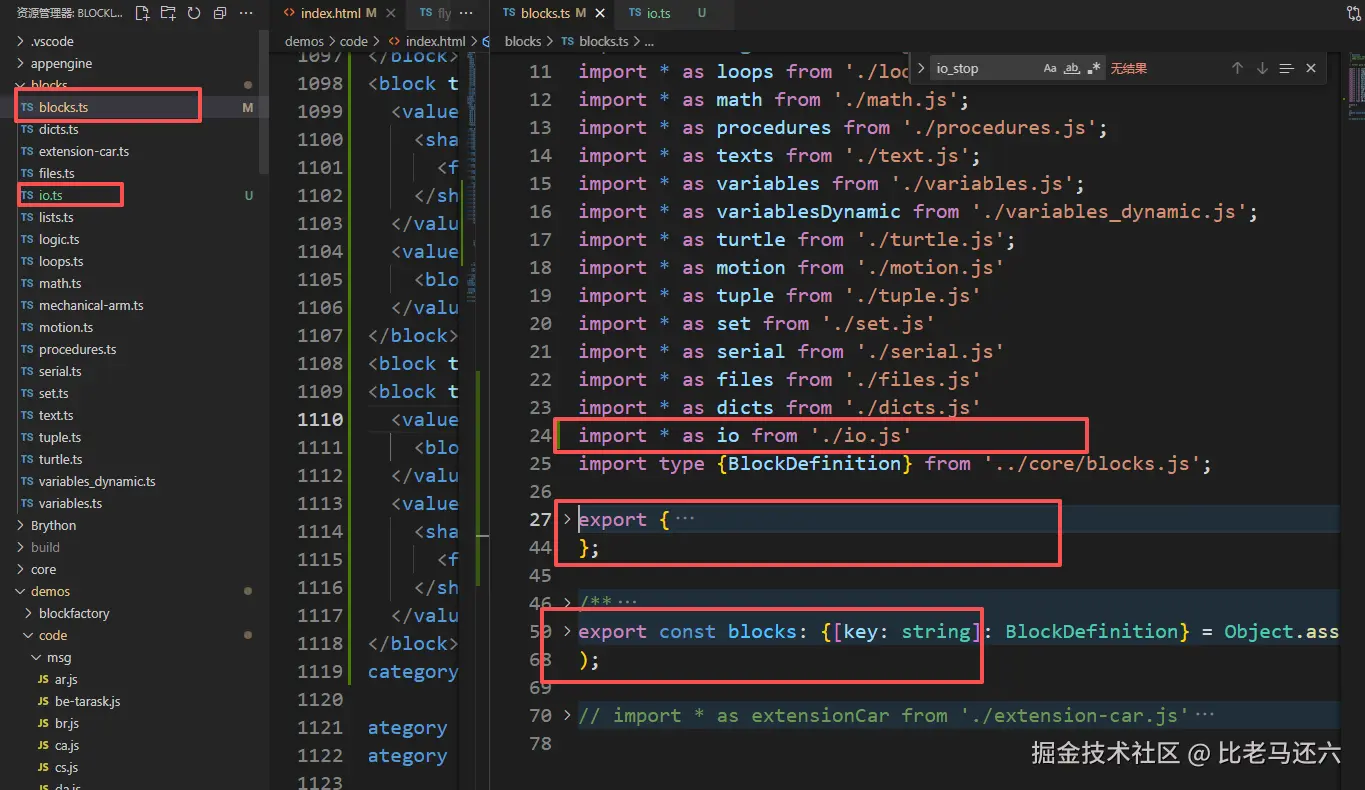Click blocks.ts in right breadcrumb
1365x790 pixels.
click(x=603, y=41)
